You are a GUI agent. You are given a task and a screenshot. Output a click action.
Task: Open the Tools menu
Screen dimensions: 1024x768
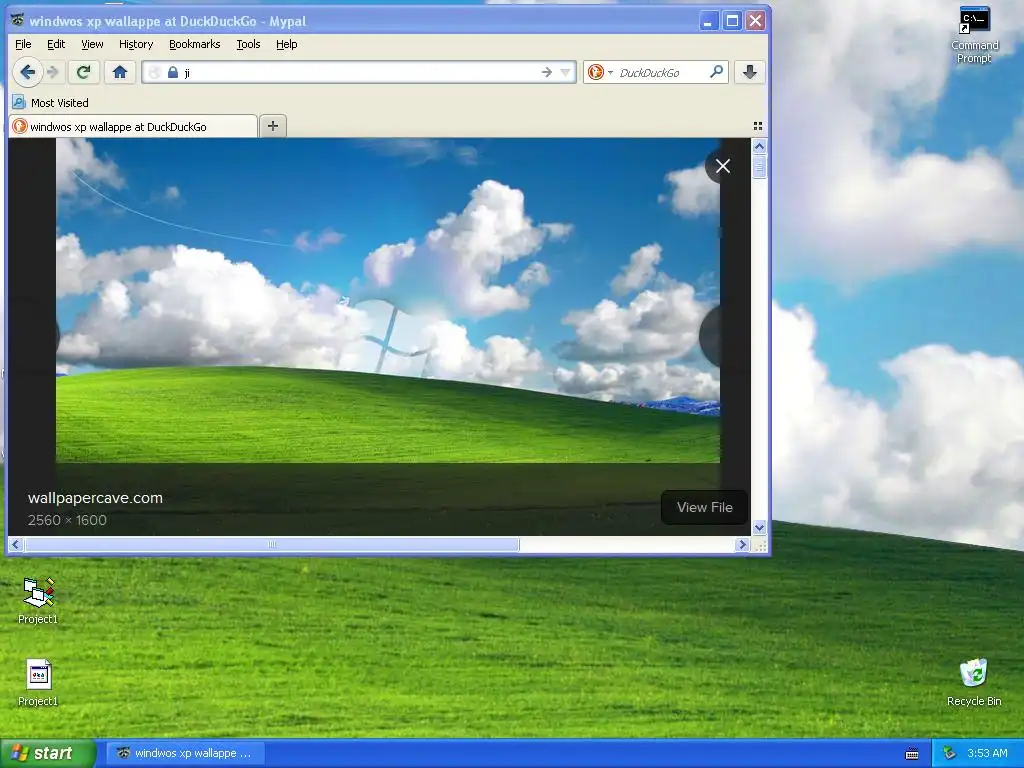pyautogui.click(x=248, y=44)
